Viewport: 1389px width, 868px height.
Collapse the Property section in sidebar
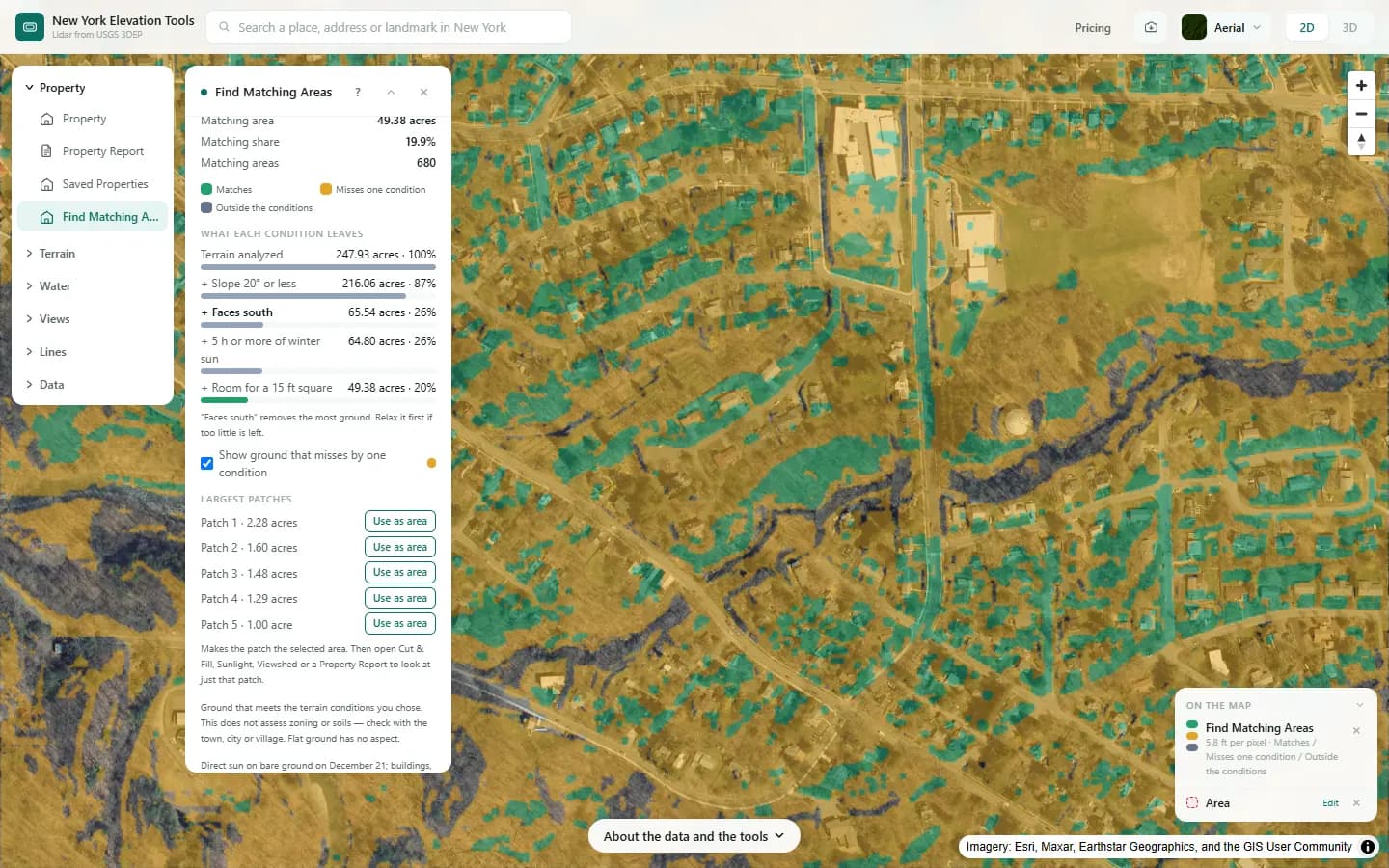(93, 88)
